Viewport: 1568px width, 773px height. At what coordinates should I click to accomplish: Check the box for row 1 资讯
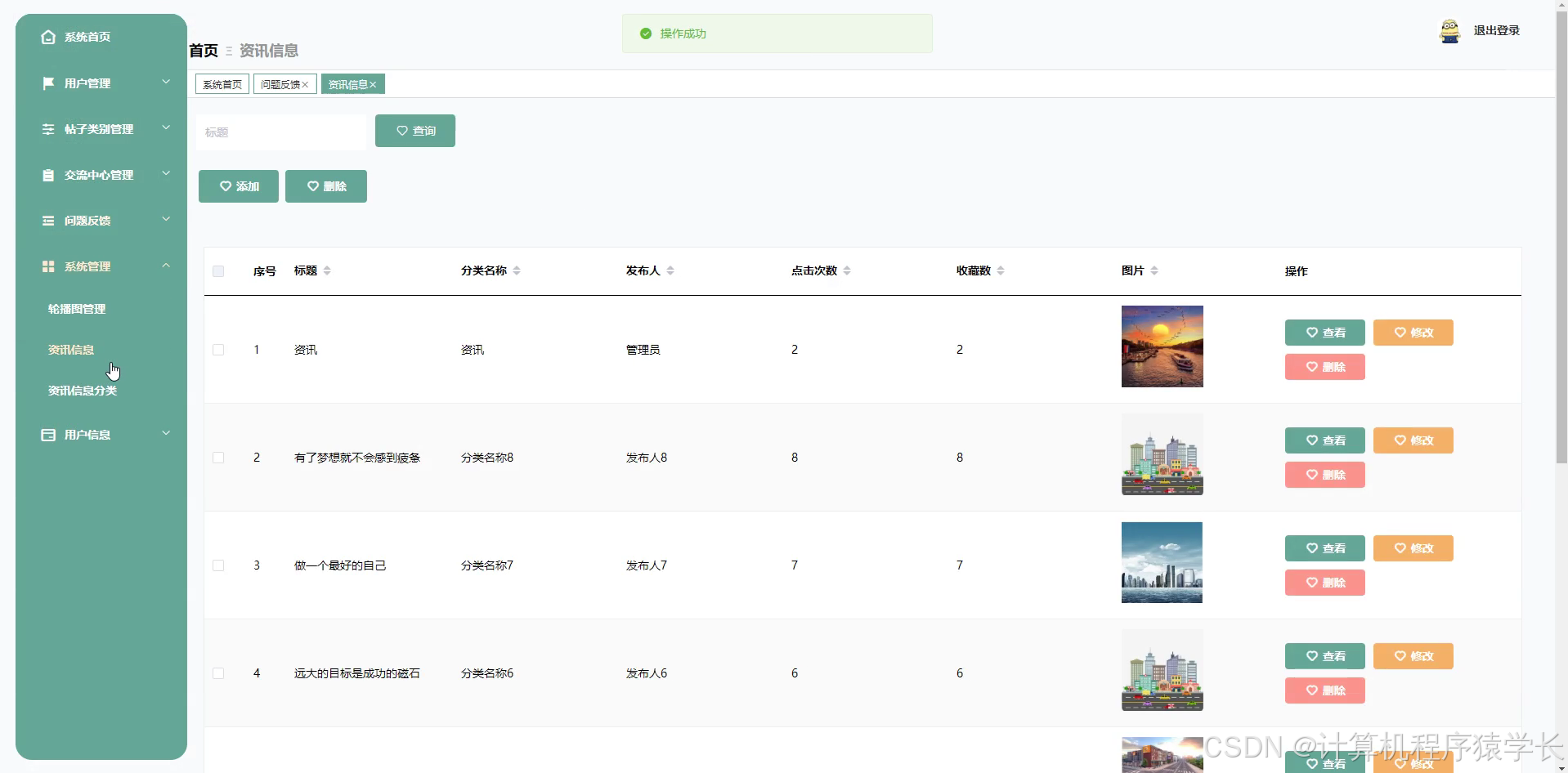point(218,350)
